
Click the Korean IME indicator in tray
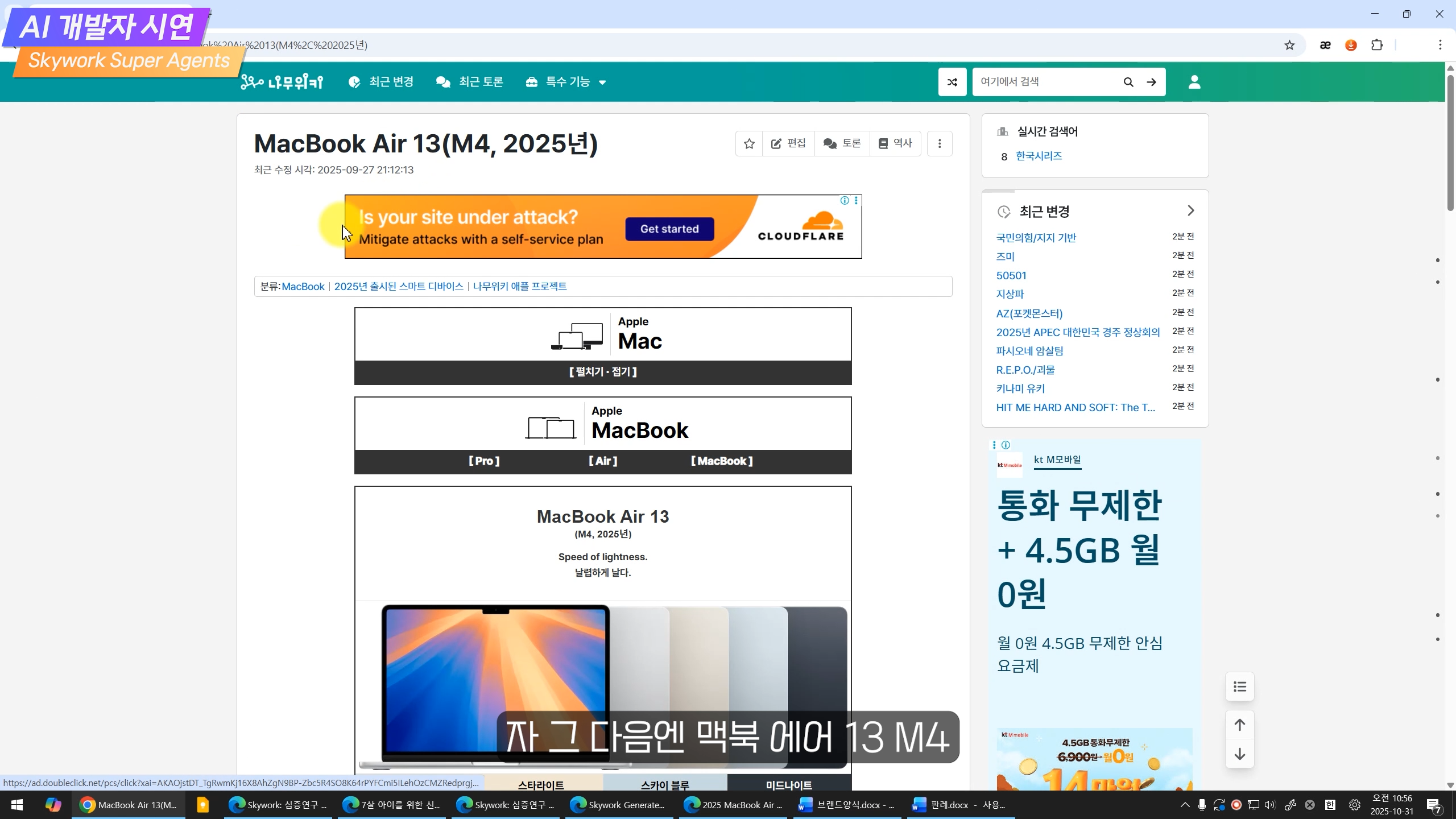pyautogui.click(x=1330, y=805)
